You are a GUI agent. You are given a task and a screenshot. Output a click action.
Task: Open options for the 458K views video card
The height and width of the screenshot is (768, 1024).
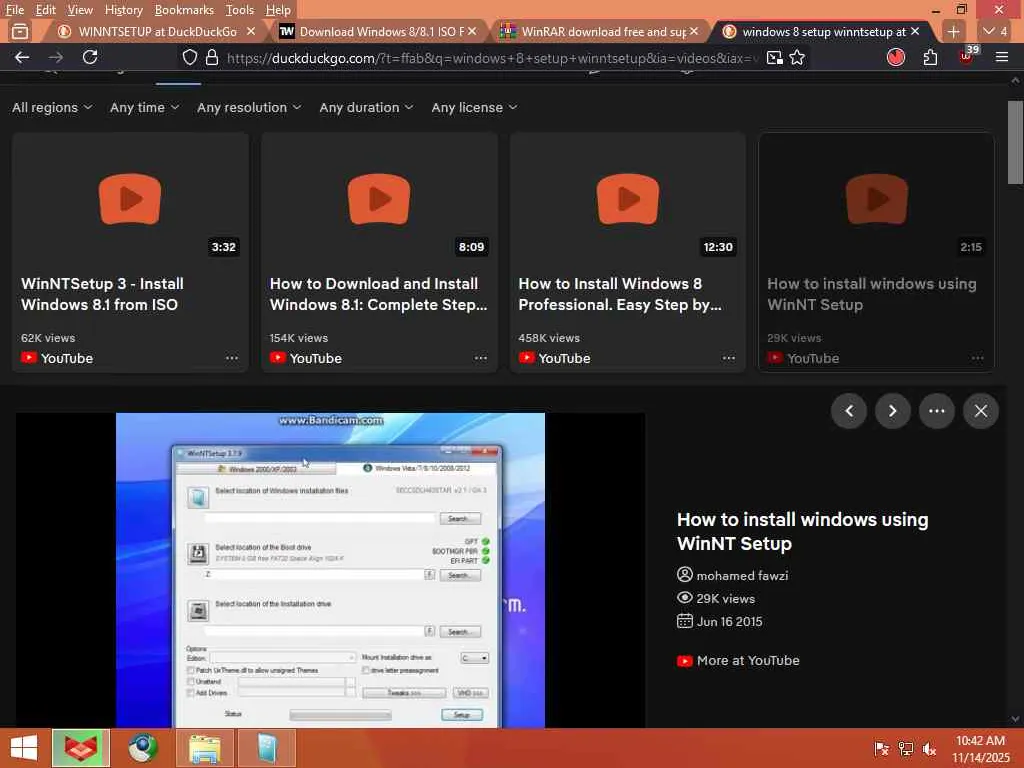pyautogui.click(x=729, y=358)
